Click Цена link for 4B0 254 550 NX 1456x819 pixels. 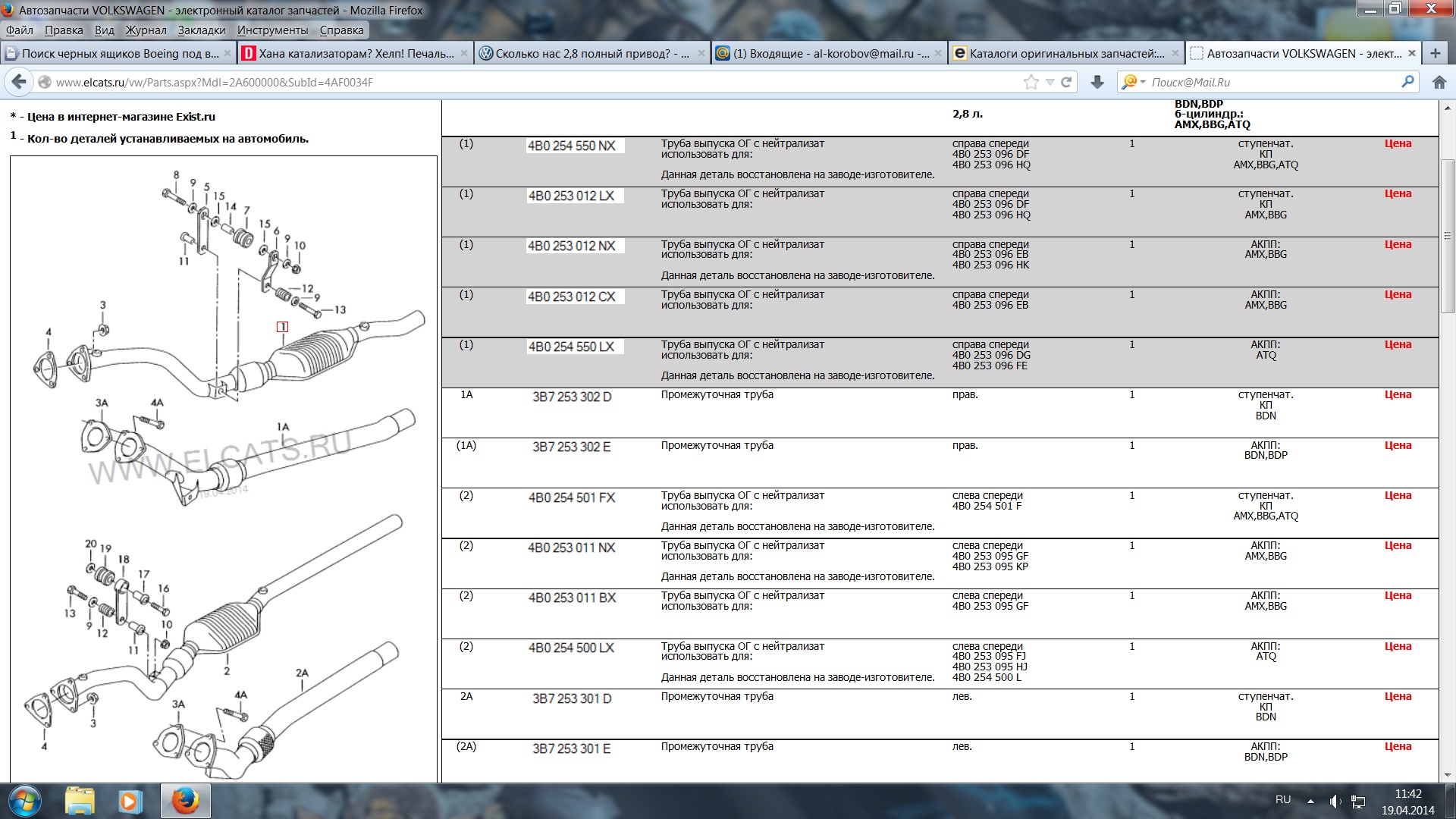point(1398,143)
